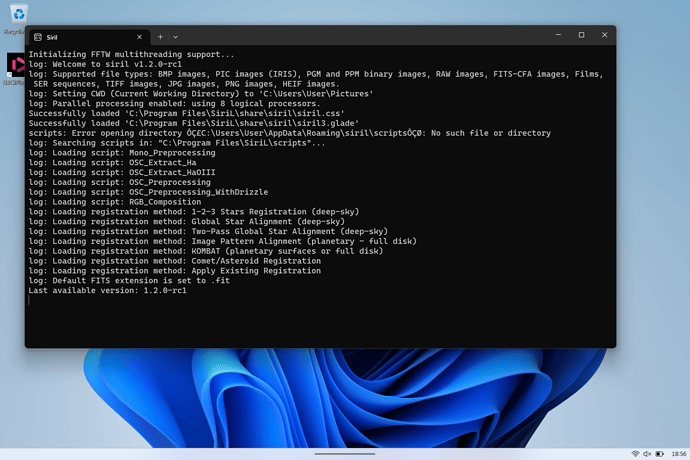Click 'Loading script: OSC_Preprocessing' line

120,182
